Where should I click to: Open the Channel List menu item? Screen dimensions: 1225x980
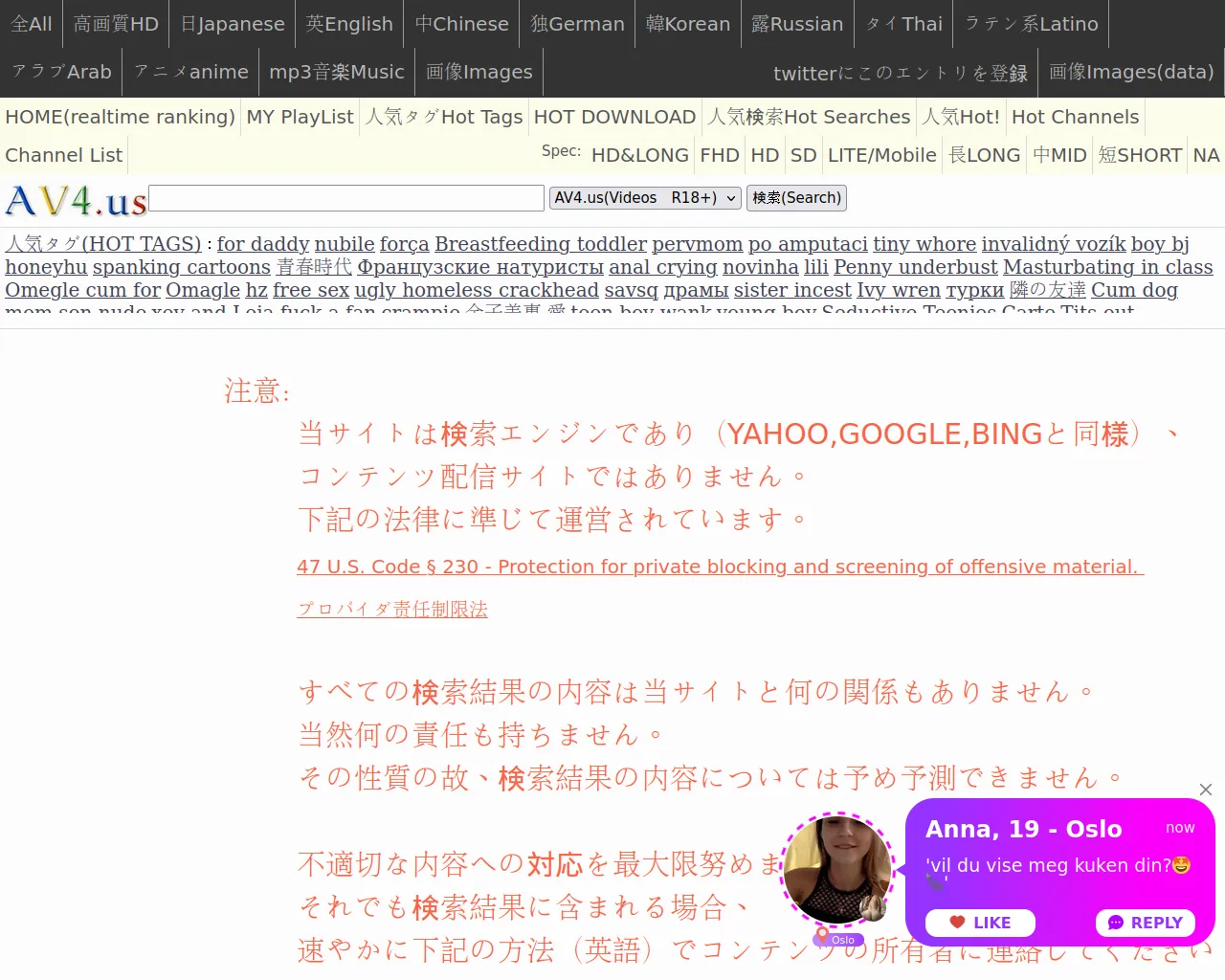pos(64,155)
